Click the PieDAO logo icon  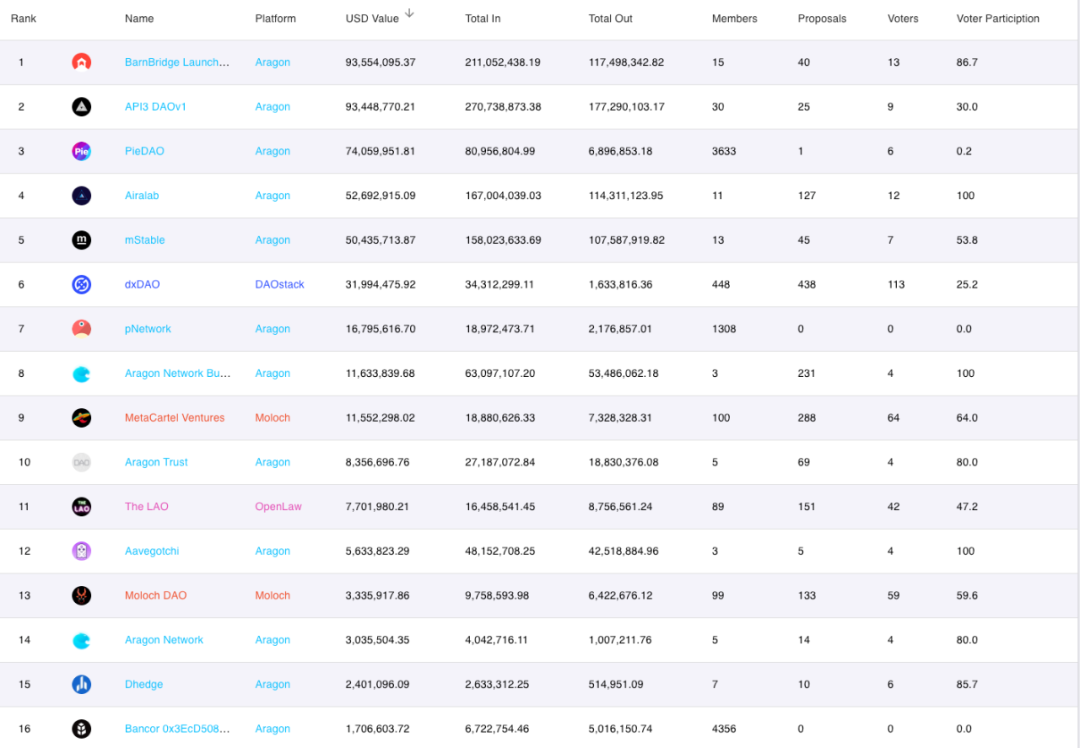click(81, 151)
